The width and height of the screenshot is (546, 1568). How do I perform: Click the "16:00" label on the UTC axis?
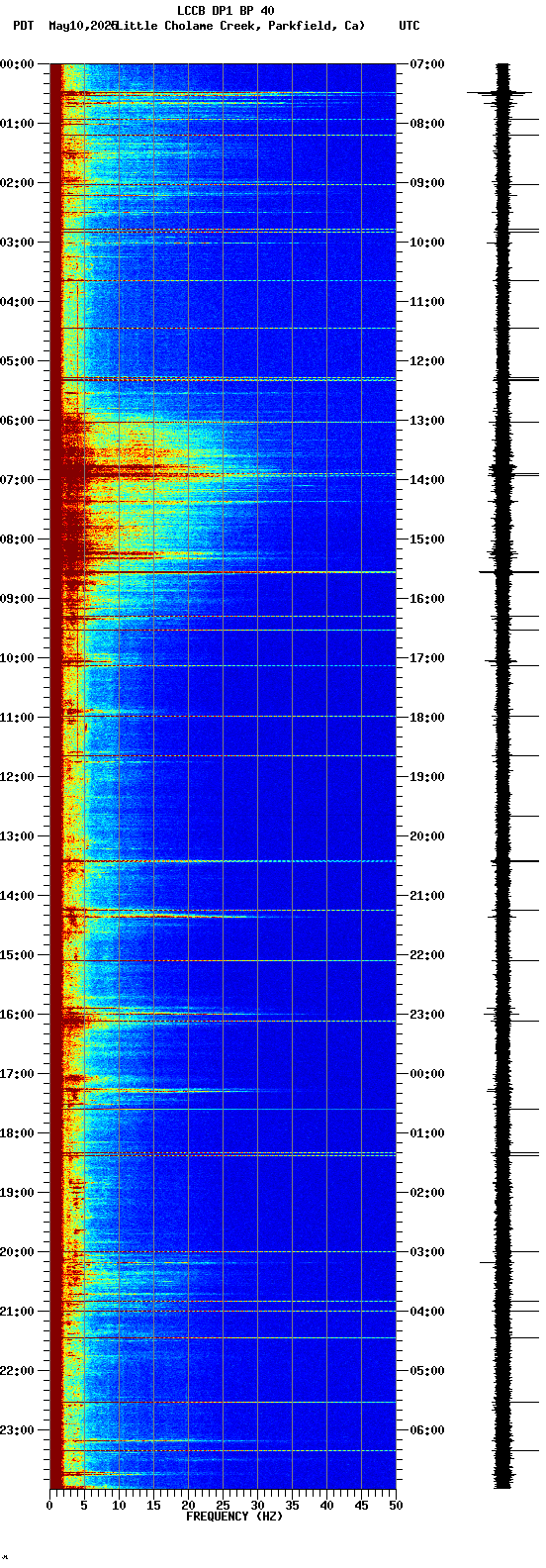[427, 599]
